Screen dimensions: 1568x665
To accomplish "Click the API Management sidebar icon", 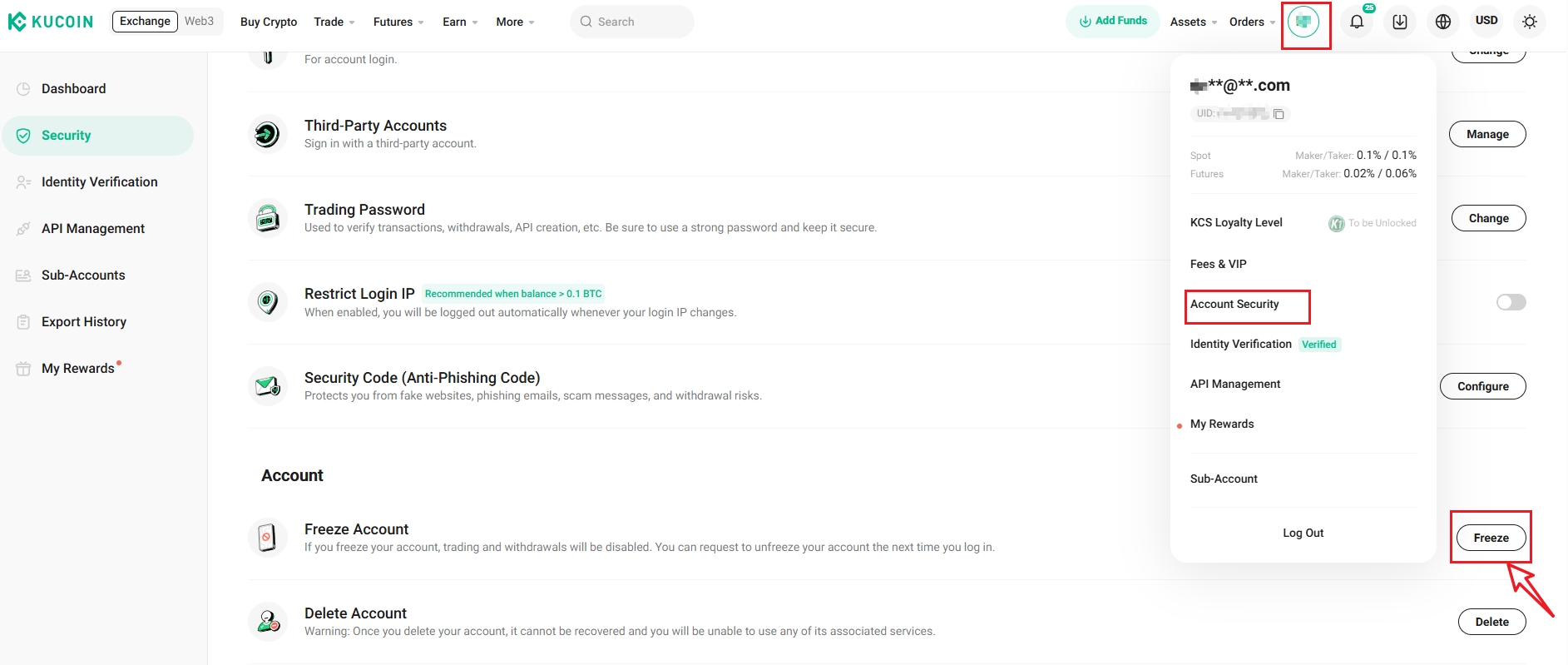I will pyautogui.click(x=23, y=229).
